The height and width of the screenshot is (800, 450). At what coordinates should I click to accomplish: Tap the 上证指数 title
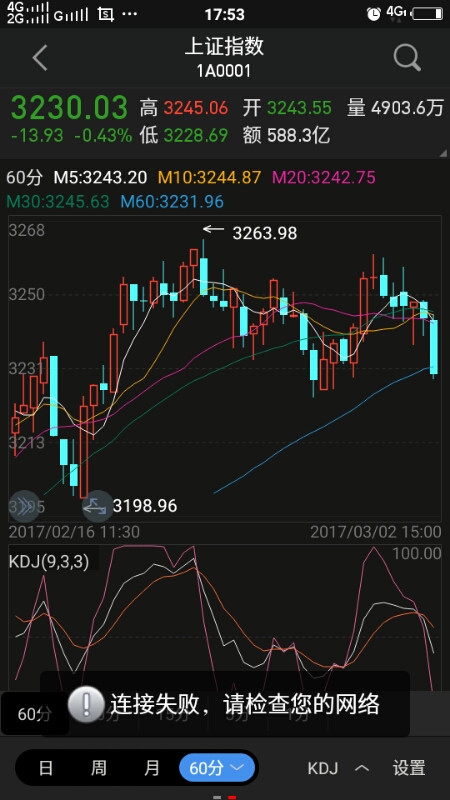coord(224,46)
